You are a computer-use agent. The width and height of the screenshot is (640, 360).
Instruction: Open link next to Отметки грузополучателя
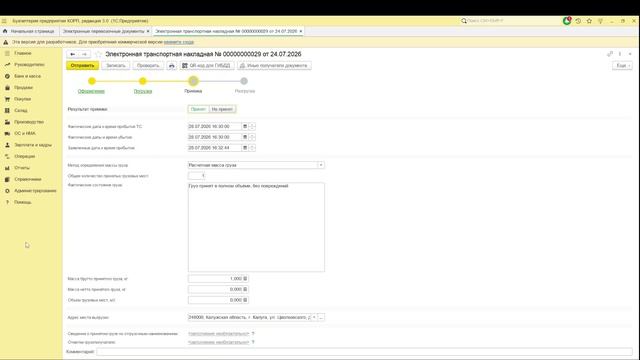(219, 342)
